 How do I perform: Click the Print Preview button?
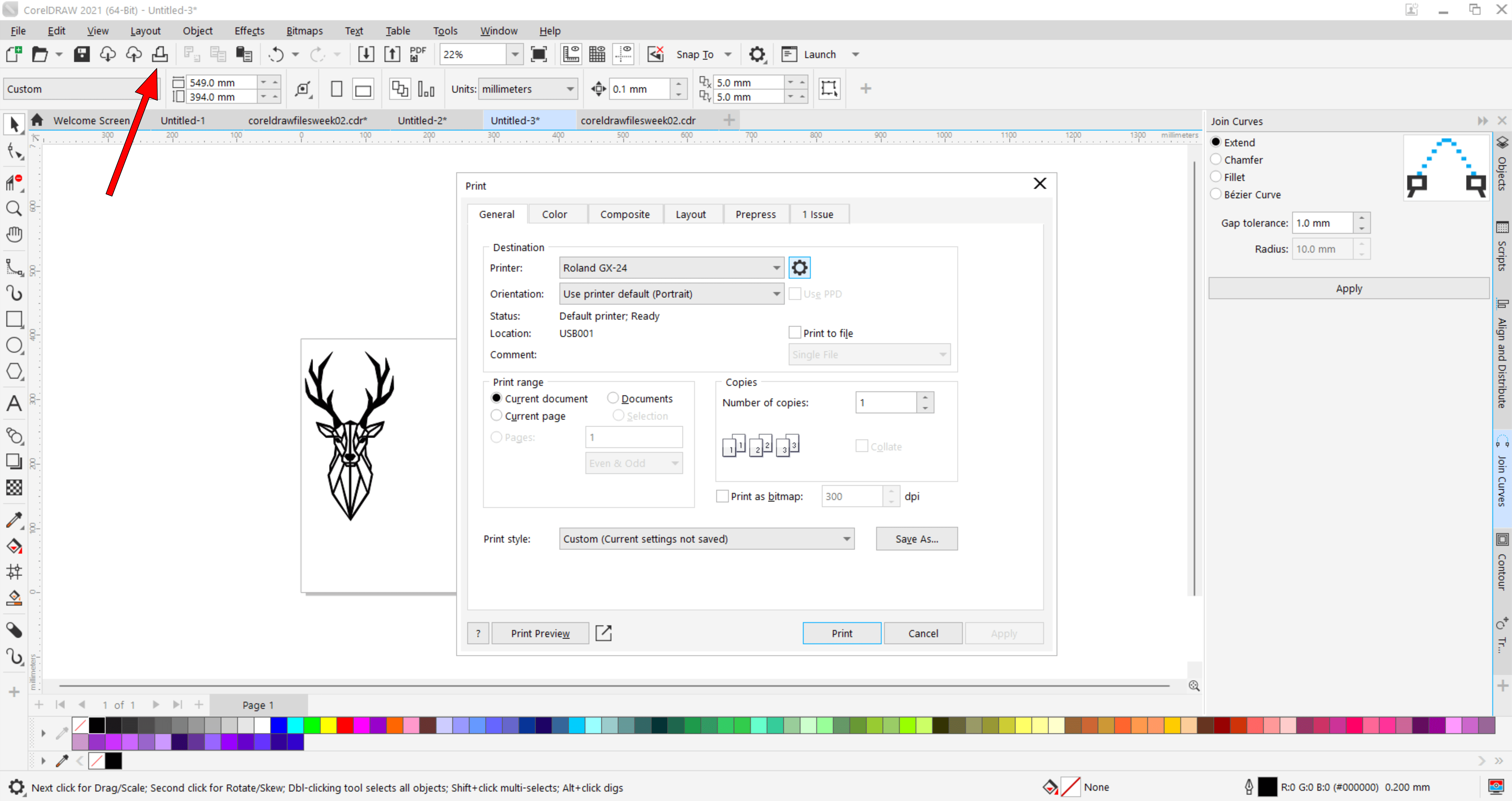tap(539, 634)
